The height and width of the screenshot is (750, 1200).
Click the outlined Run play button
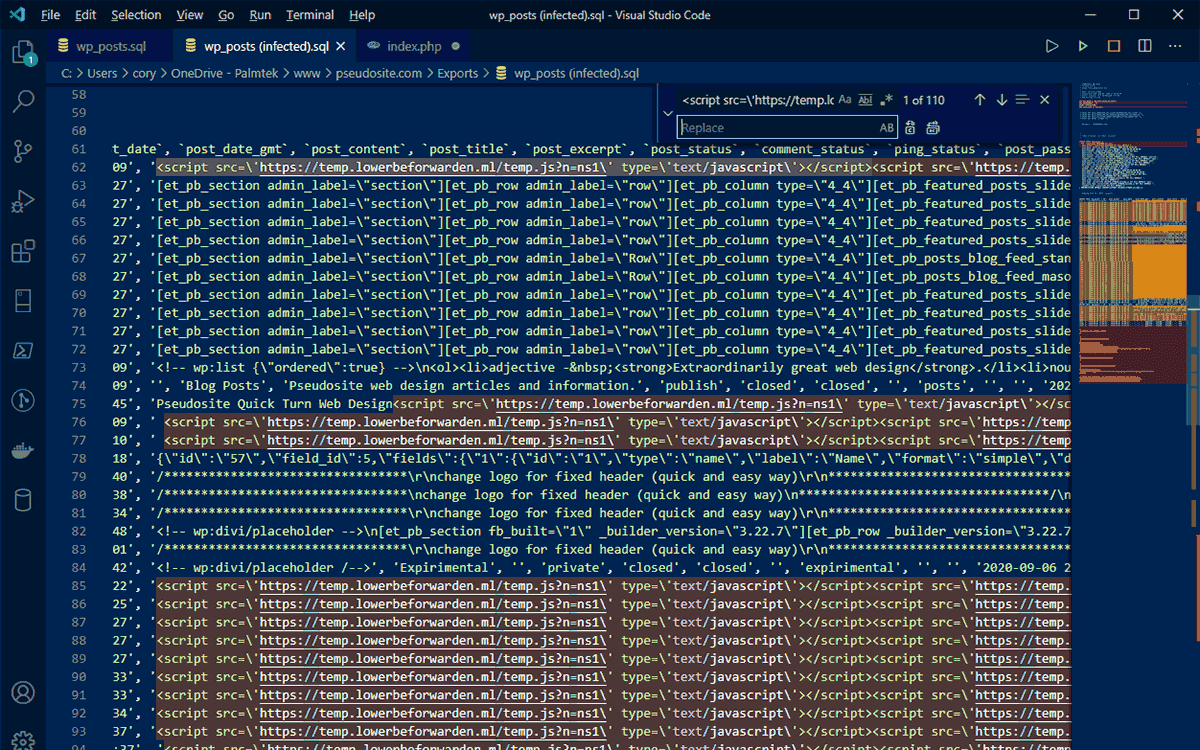coord(1051,46)
